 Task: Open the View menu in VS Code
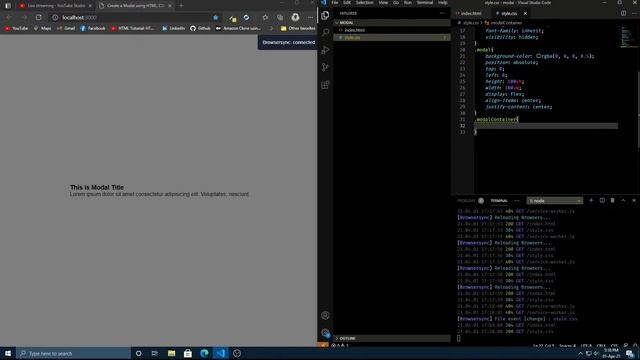point(383,2)
